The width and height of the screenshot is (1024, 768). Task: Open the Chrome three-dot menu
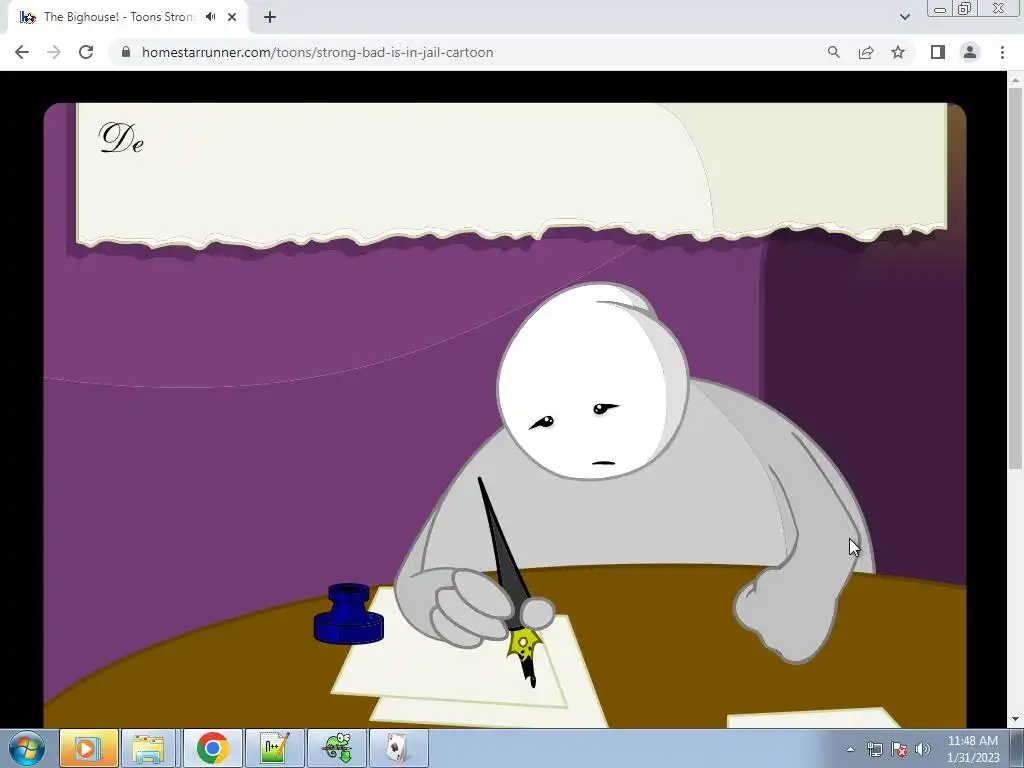tap(1002, 52)
